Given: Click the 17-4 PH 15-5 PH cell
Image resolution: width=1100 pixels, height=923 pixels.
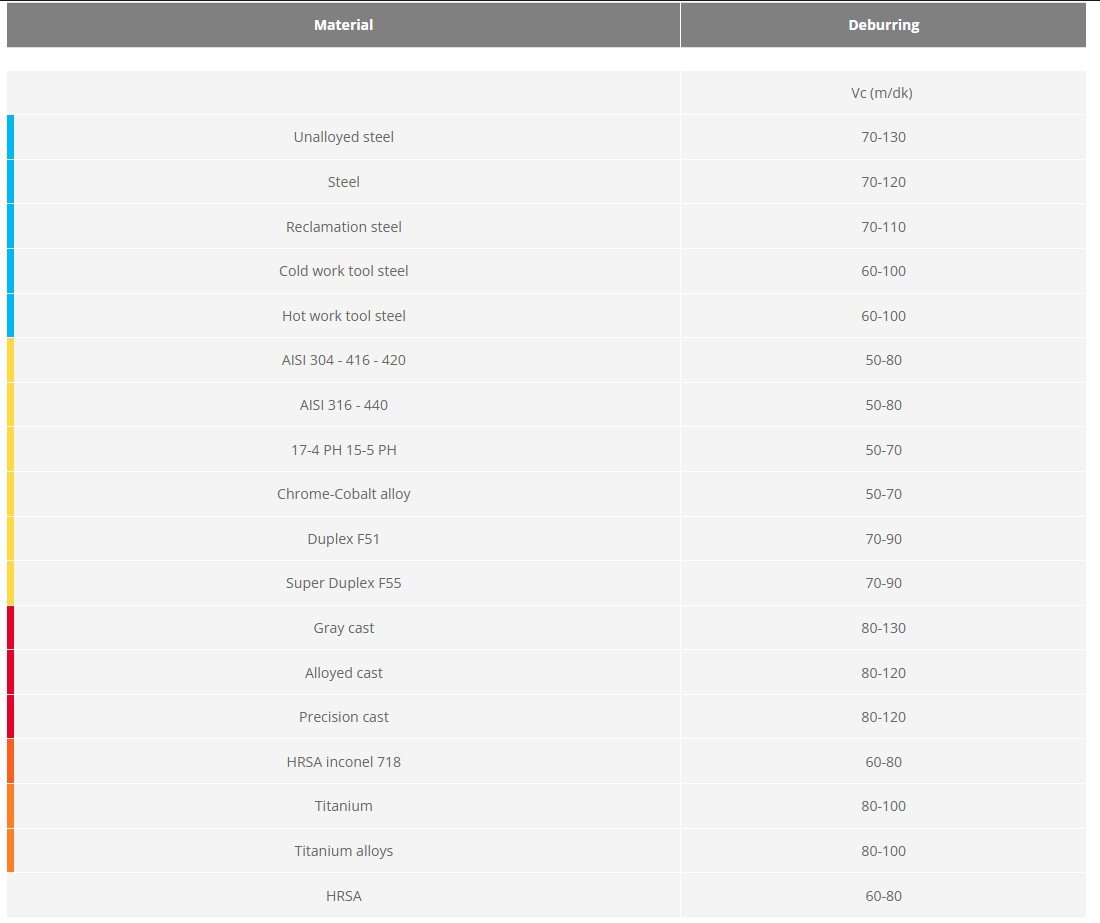Looking at the screenshot, I should point(343,450).
